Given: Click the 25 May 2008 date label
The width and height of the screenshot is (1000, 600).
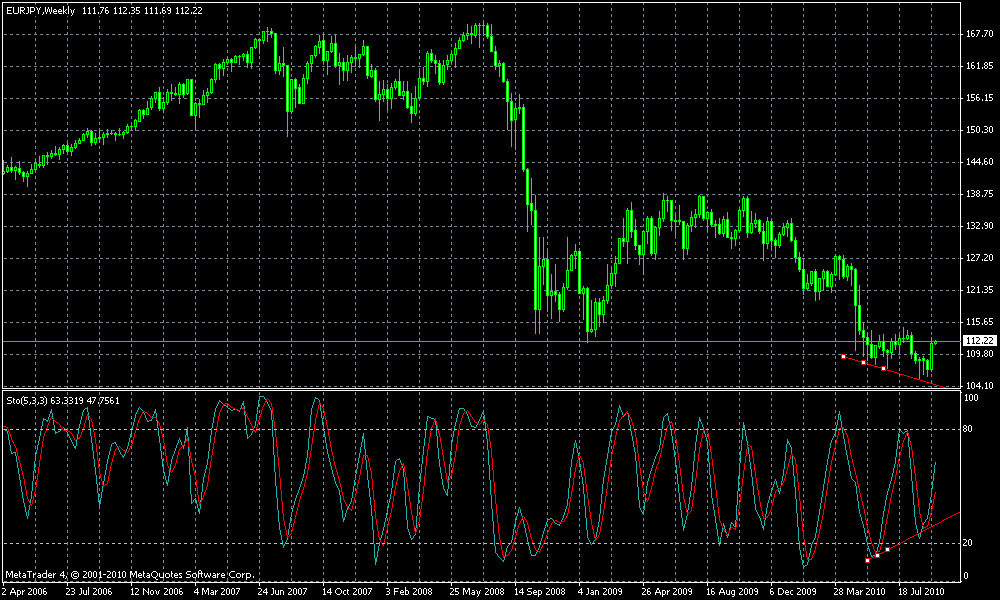Looking at the screenshot, I should 476,591.
